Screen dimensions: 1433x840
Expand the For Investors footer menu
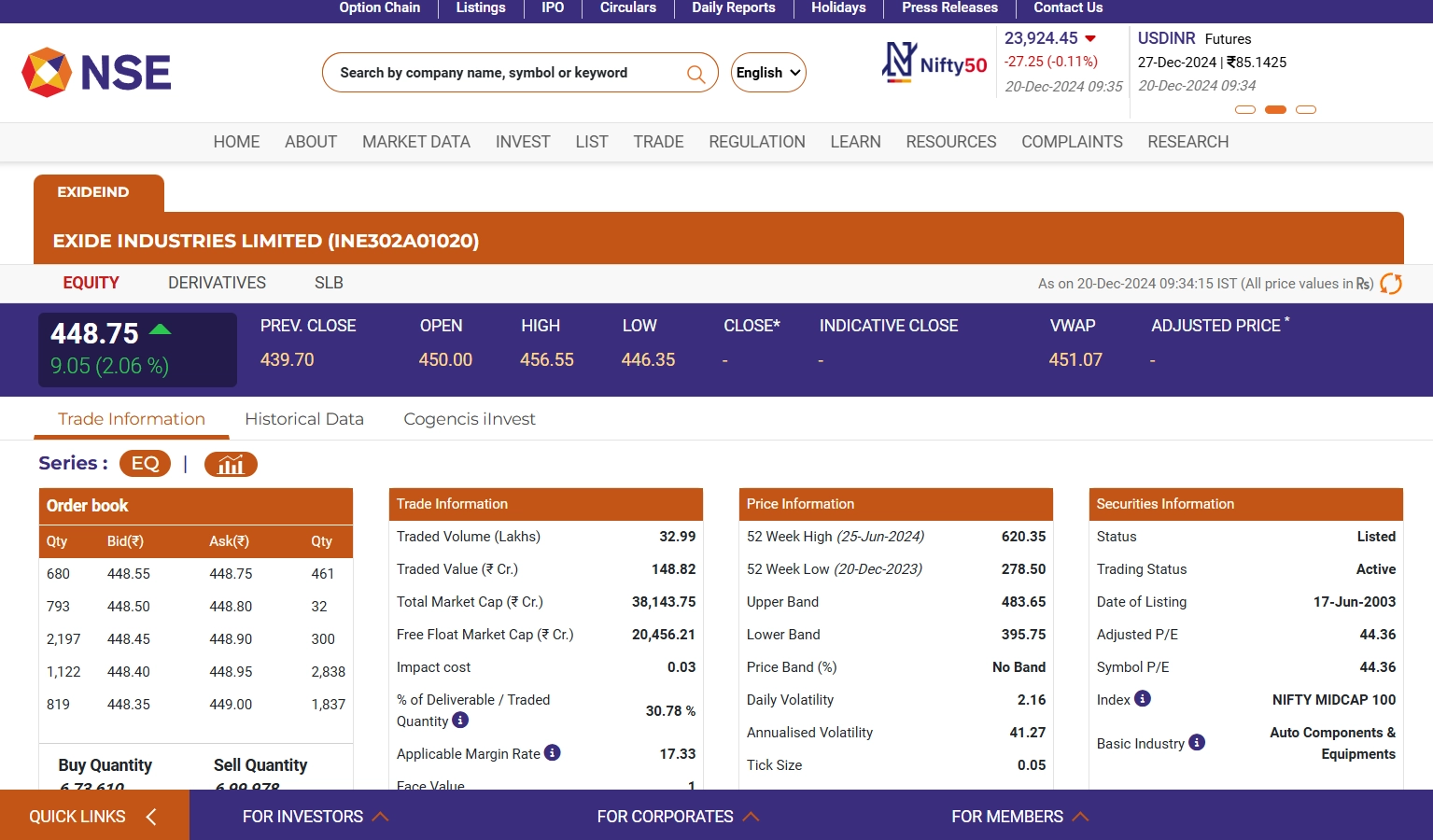[x=315, y=817]
